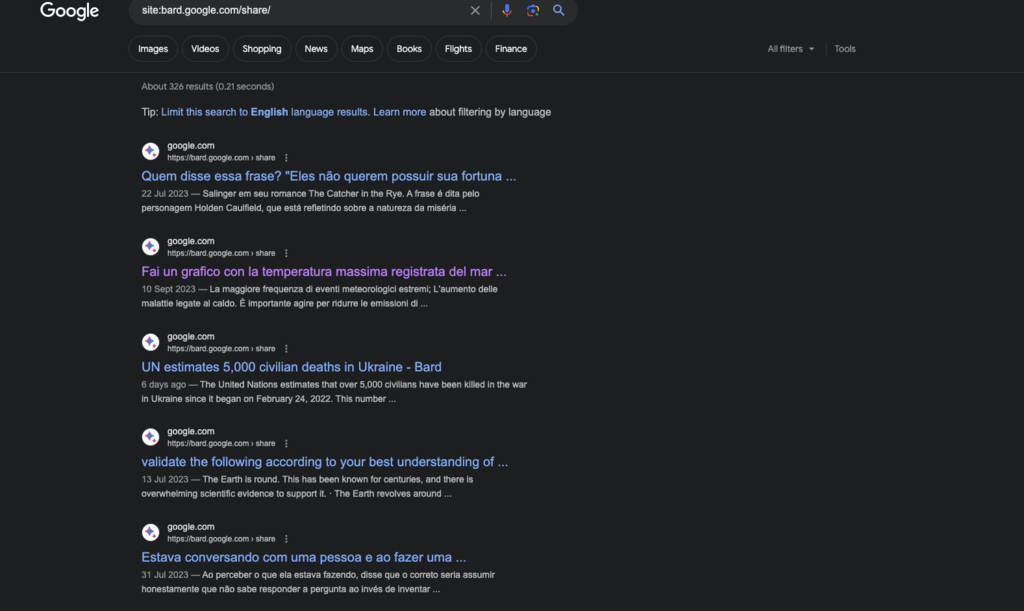The image size is (1024, 611).
Task: Open Google Lens image search icon
Action: click(x=533, y=10)
